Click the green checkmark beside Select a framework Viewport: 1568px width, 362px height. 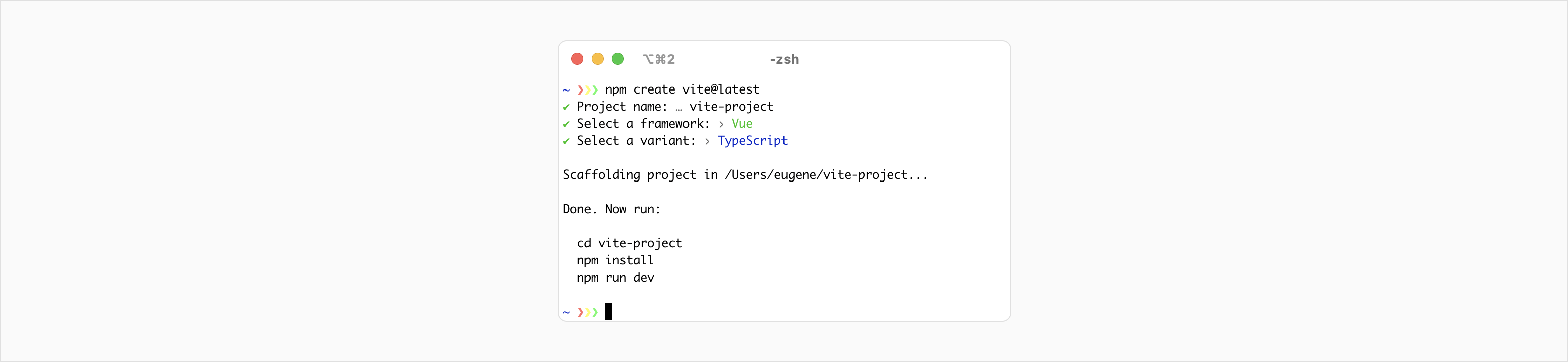[566, 124]
